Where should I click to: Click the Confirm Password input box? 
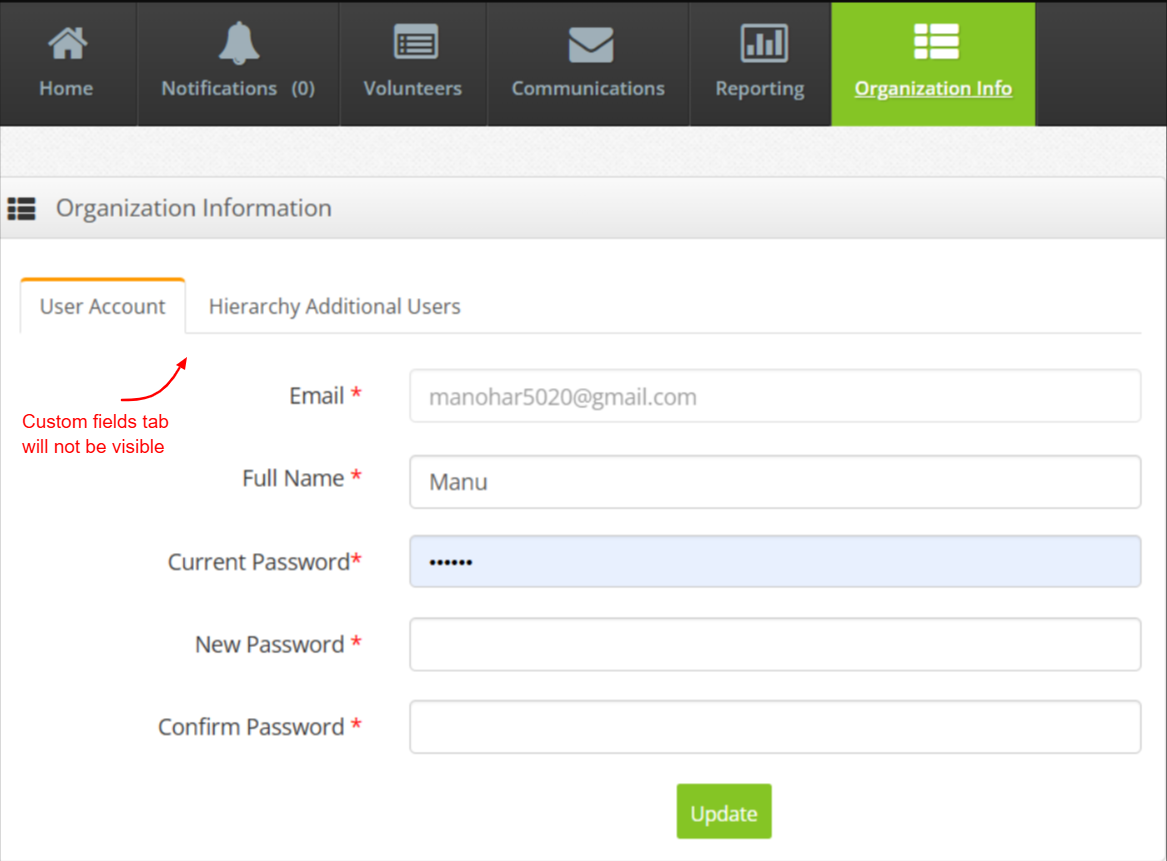tap(774, 727)
